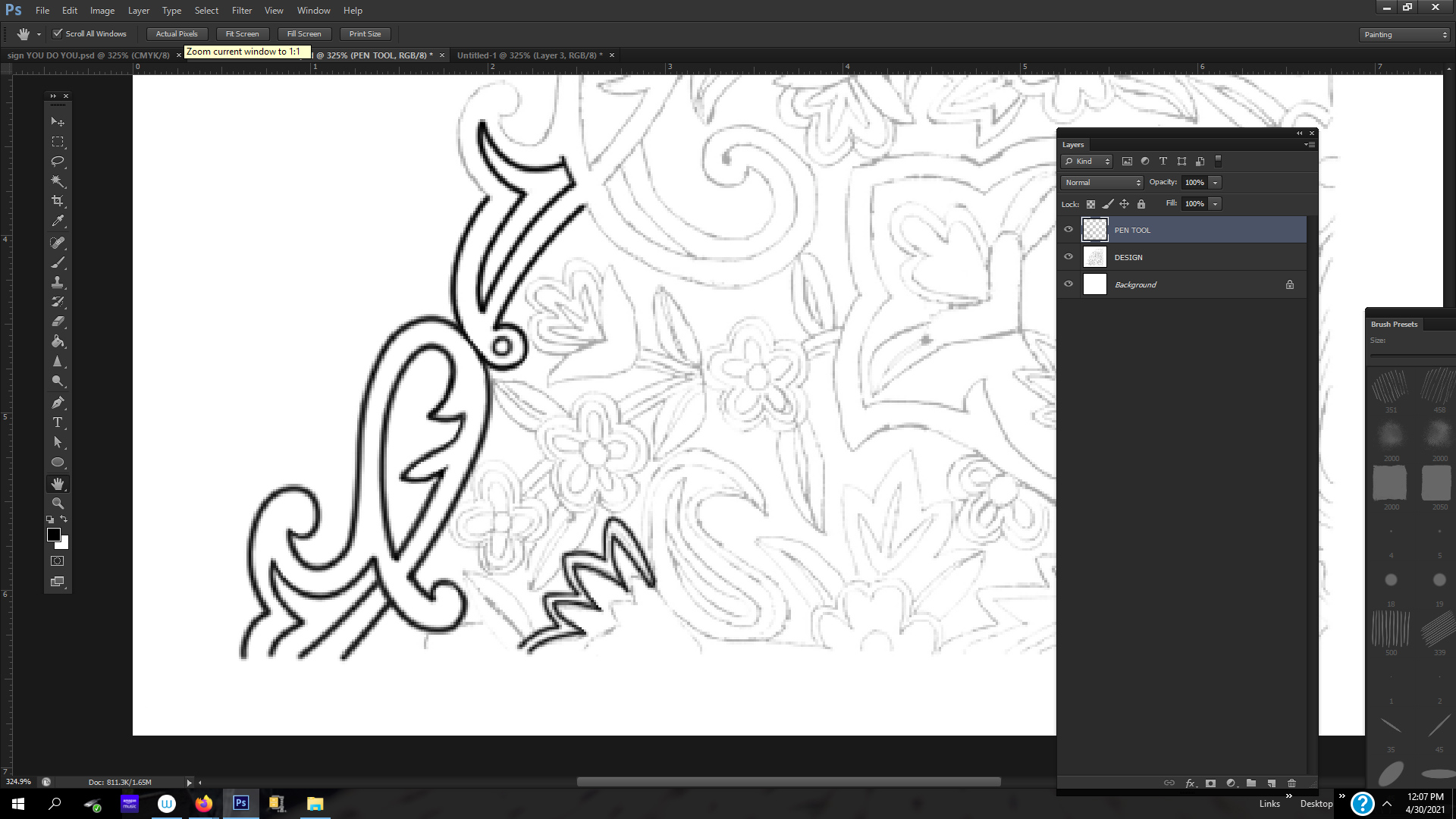This screenshot has height=819, width=1456.
Task: Open the layer blend mode dropdown
Action: 1102,182
